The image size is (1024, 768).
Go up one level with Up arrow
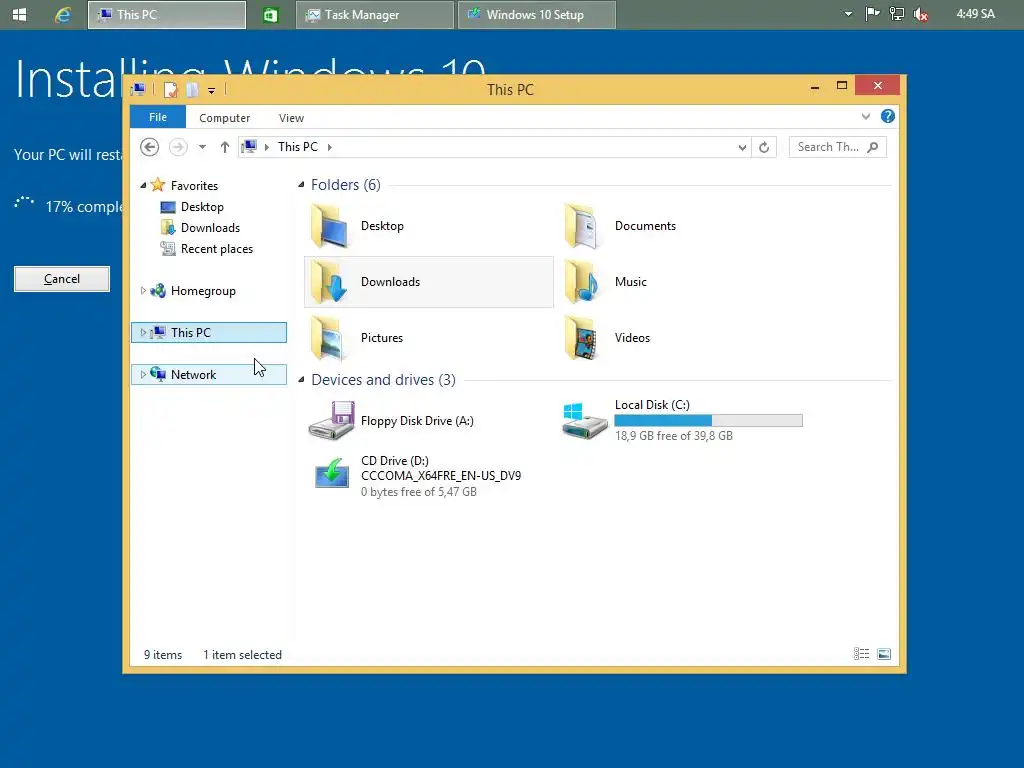coord(225,147)
